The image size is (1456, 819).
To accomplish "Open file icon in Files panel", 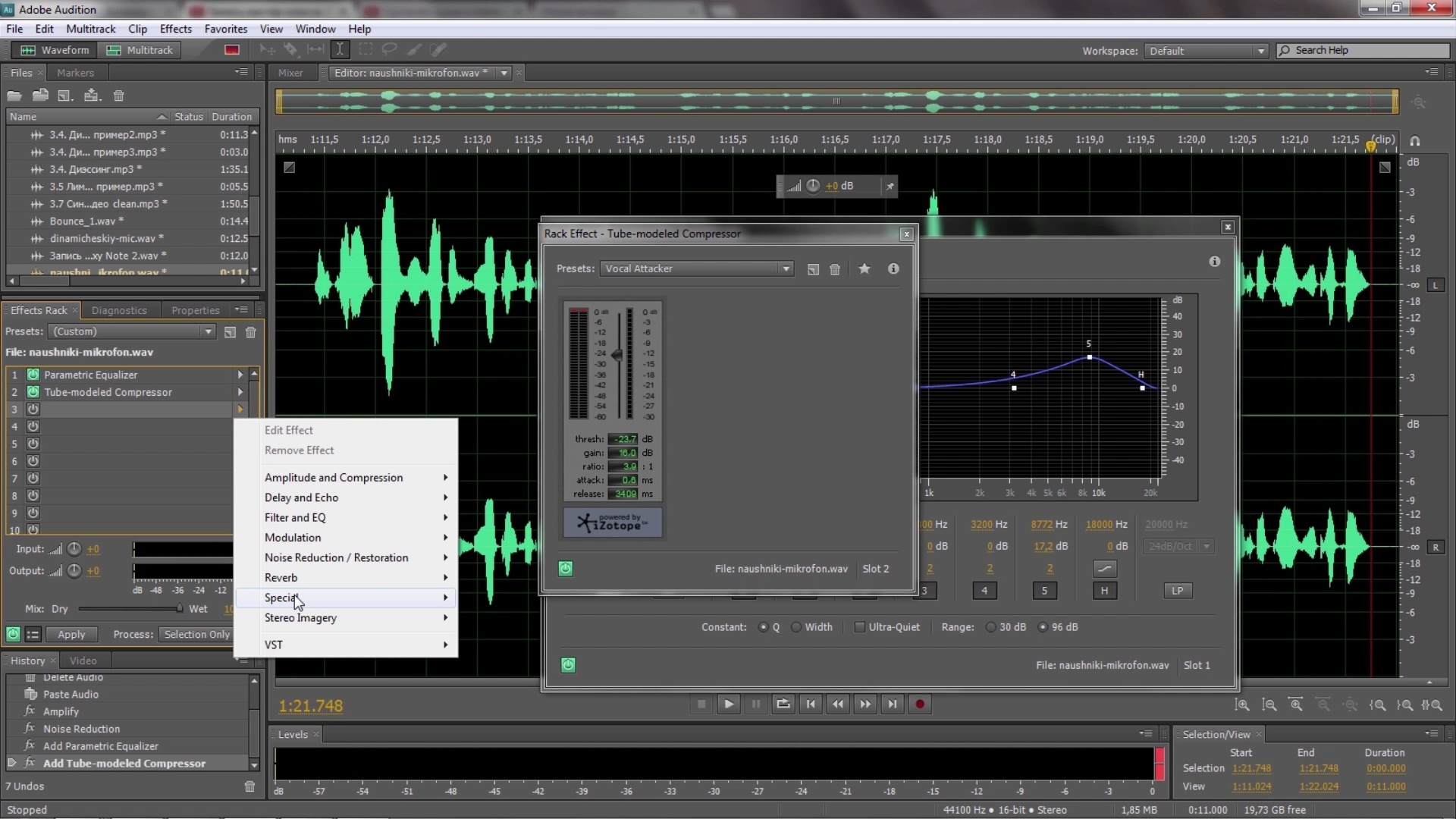I will (x=14, y=96).
